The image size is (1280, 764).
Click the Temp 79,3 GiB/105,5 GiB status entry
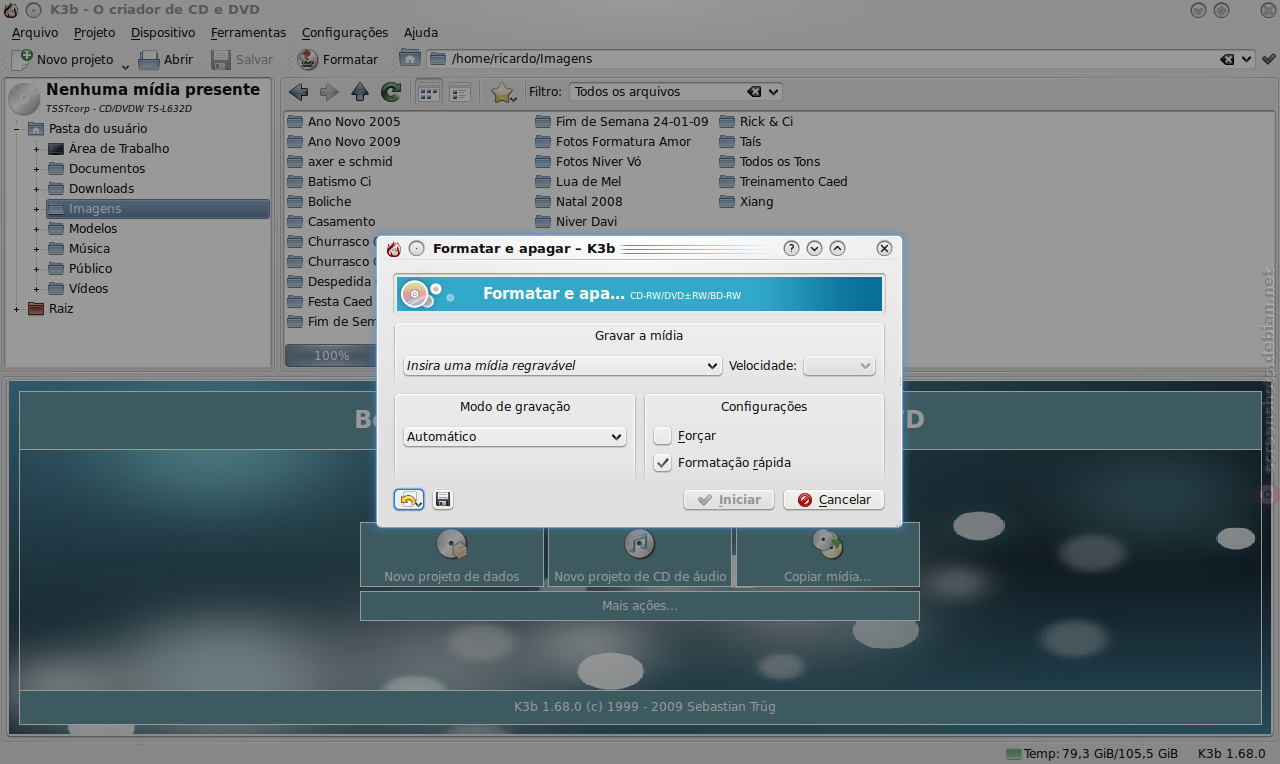[1091, 754]
